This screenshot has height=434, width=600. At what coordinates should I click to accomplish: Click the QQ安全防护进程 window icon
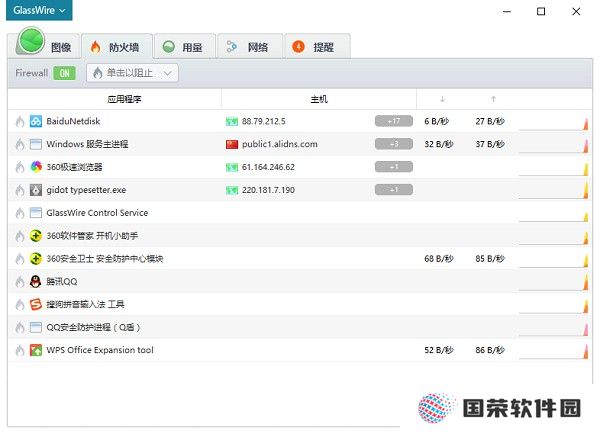[x=36, y=327]
